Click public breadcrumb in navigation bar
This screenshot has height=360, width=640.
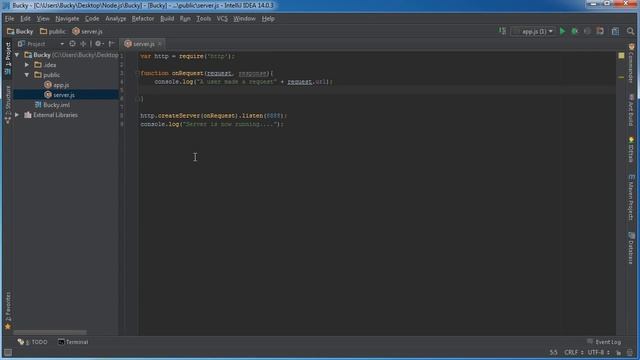[x=53, y=31]
